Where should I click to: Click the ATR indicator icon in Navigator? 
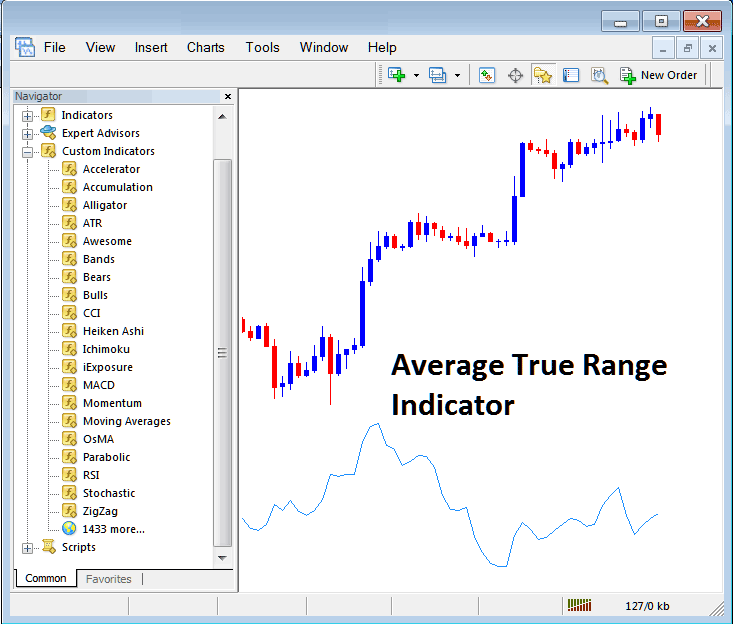point(69,223)
